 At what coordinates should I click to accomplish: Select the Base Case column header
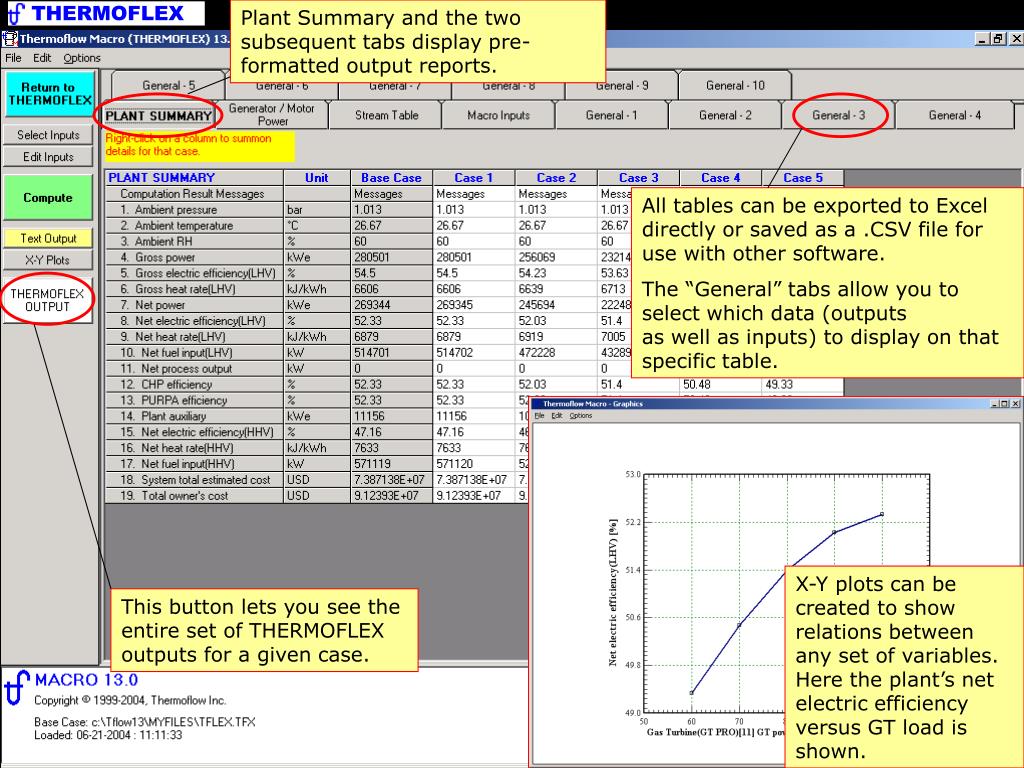coord(391,178)
